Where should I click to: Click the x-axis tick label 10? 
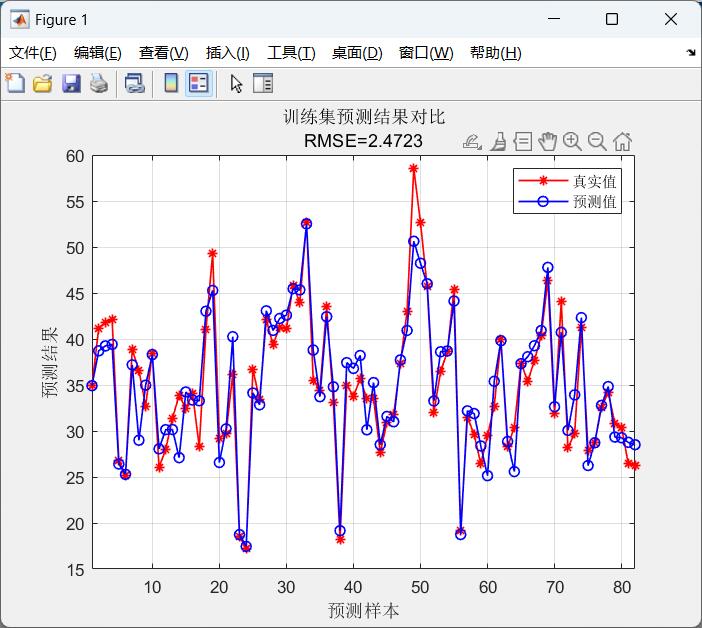[152, 587]
